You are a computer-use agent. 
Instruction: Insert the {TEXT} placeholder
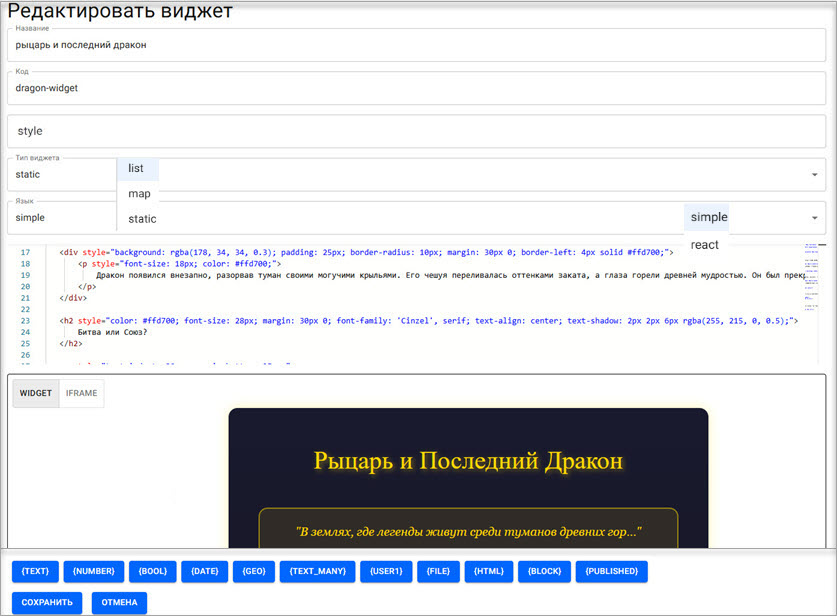point(35,571)
